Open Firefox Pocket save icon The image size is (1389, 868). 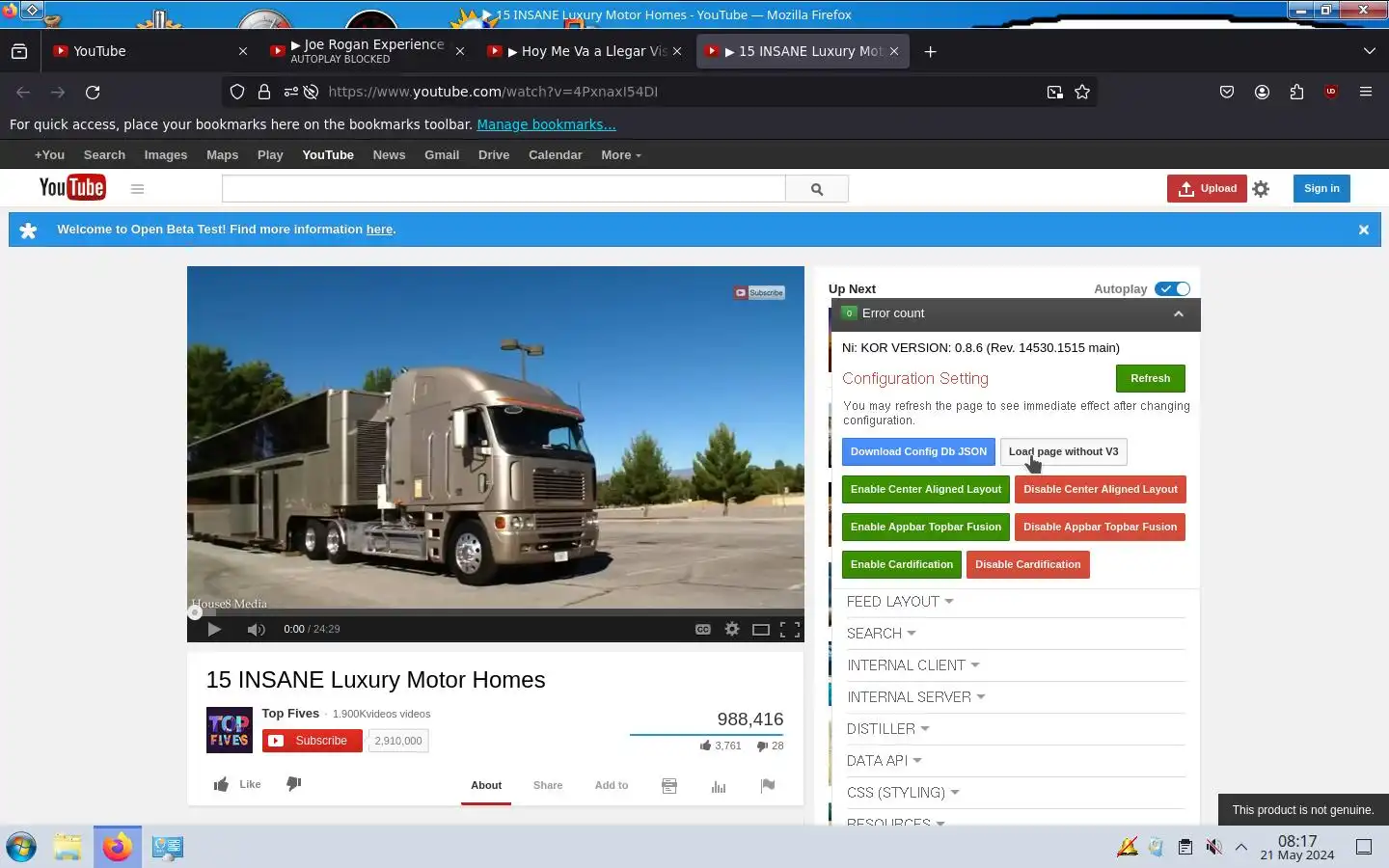pyautogui.click(x=1227, y=92)
